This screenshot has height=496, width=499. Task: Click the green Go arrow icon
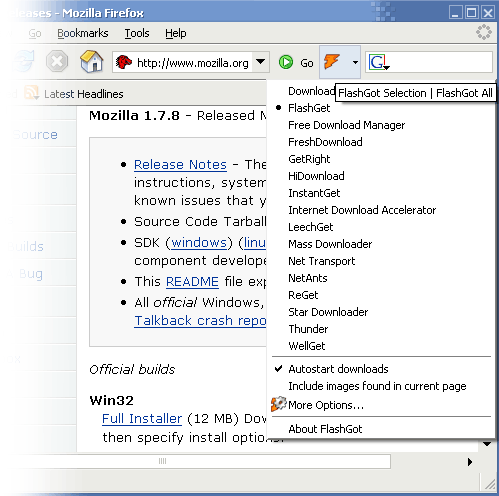click(x=286, y=62)
